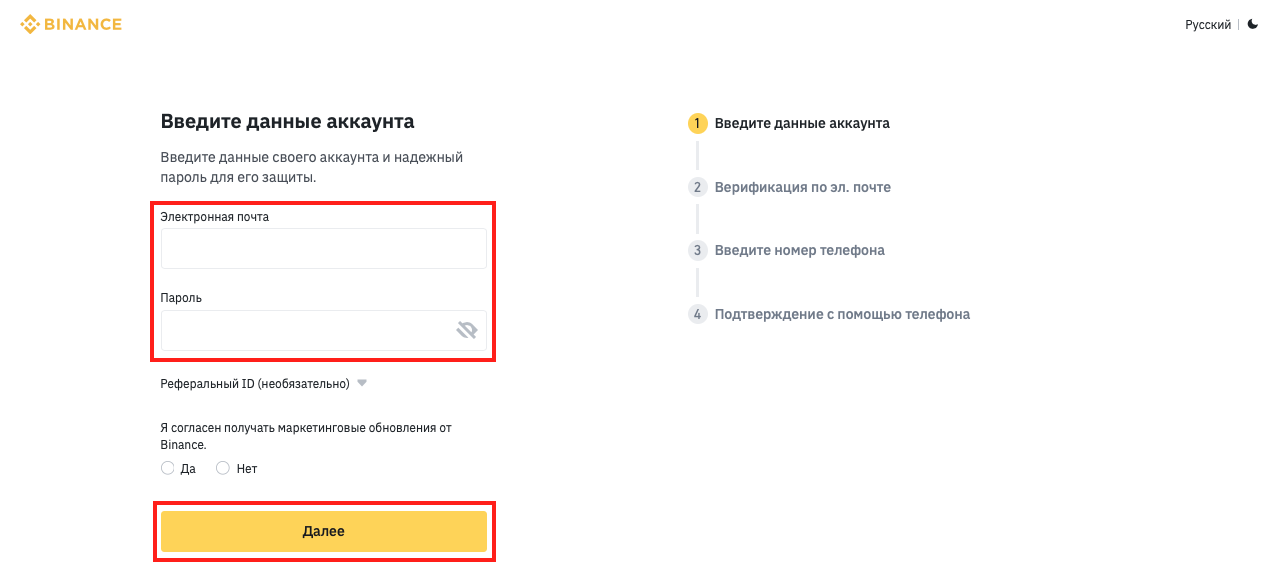Click the "Введите данные аккаунта" form heading

click(x=287, y=122)
